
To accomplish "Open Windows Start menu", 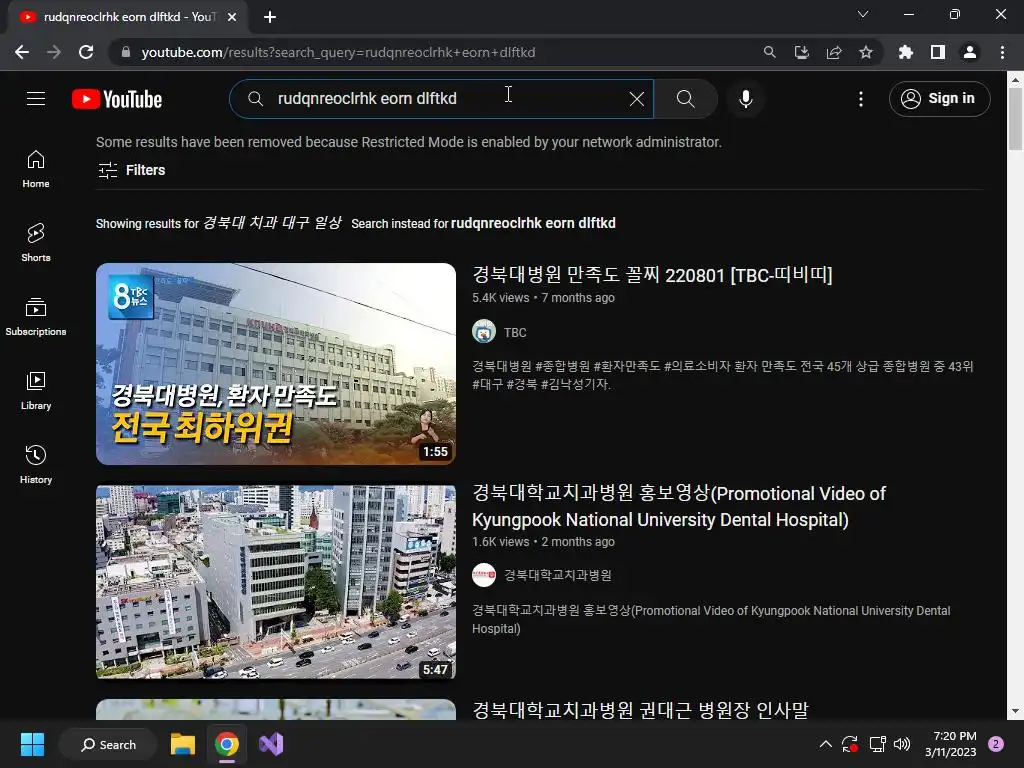I will [x=32, y=744].
